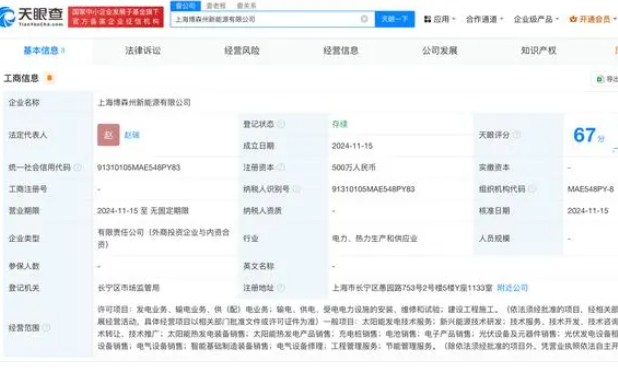The height and width of the screenshot is (376, 618).
Task: Select the 查公司 search tab
Action: (x=185, y=6)
